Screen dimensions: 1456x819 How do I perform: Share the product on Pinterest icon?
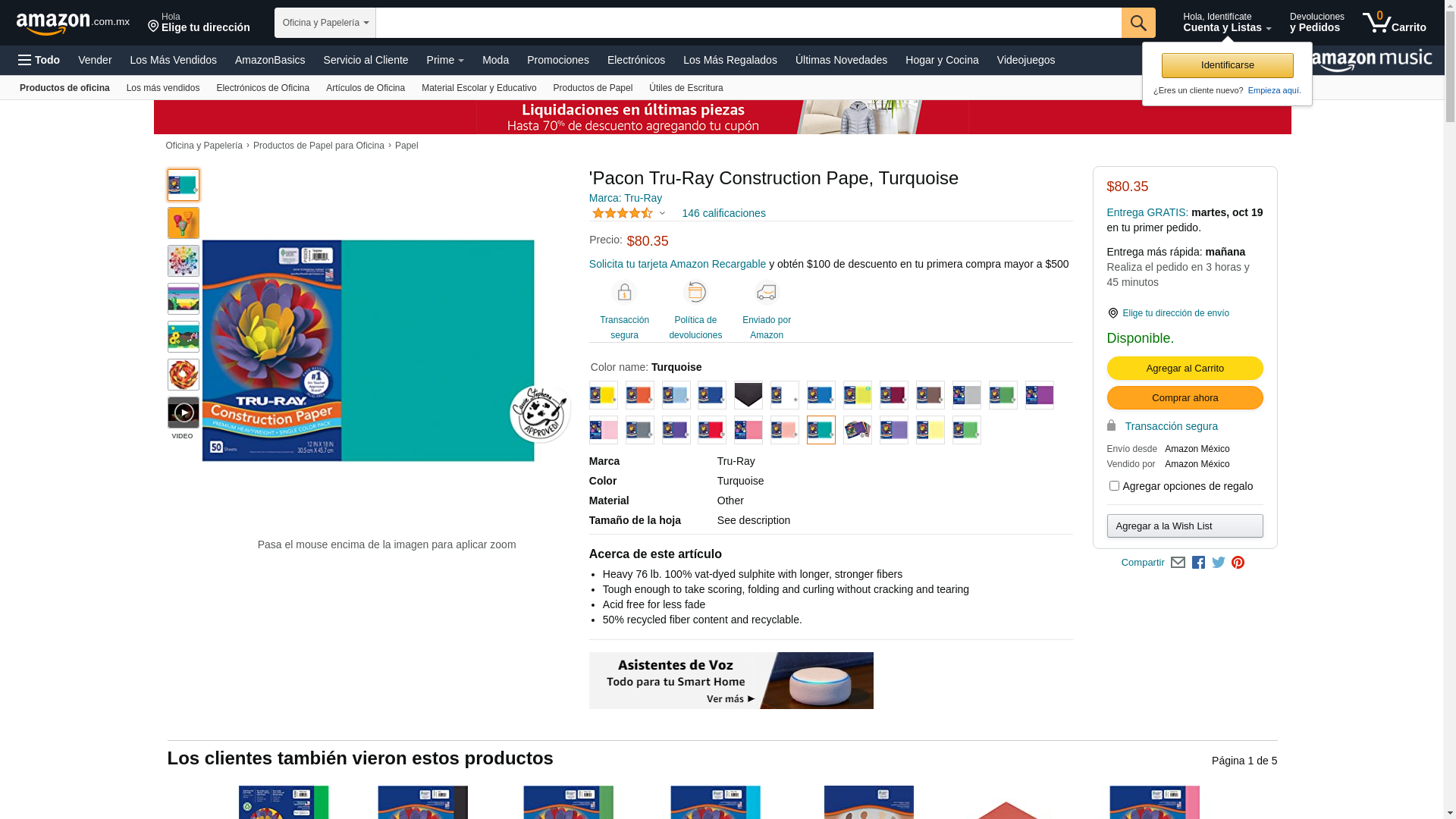1238,563
